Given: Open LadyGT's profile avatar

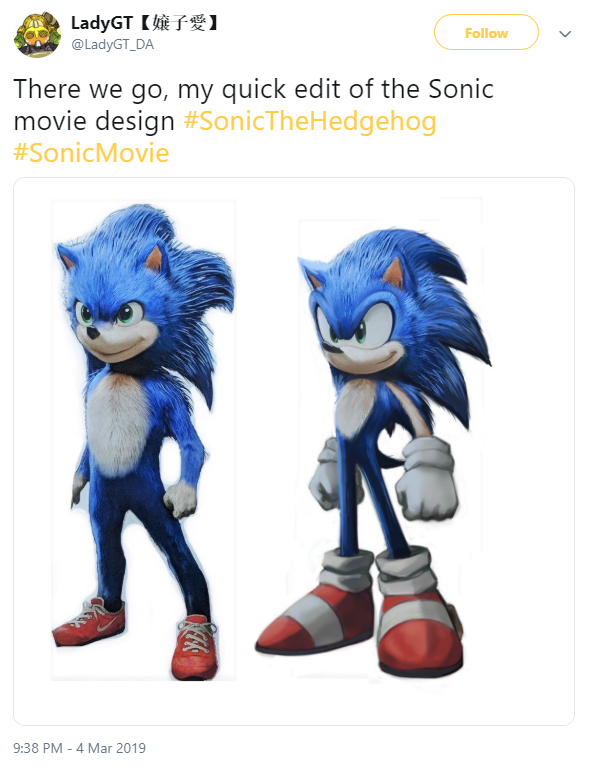Looking at the screenshot, I should pyautogui.click(x=37, y=35).
